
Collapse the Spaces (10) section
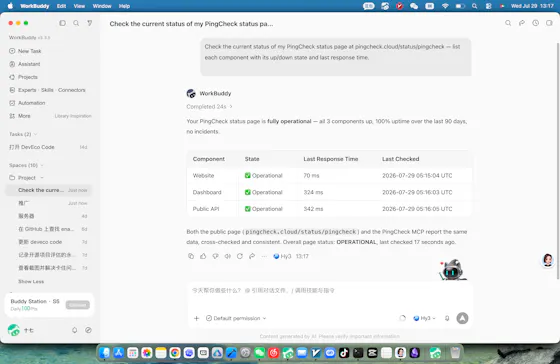[x=26, y=165]
